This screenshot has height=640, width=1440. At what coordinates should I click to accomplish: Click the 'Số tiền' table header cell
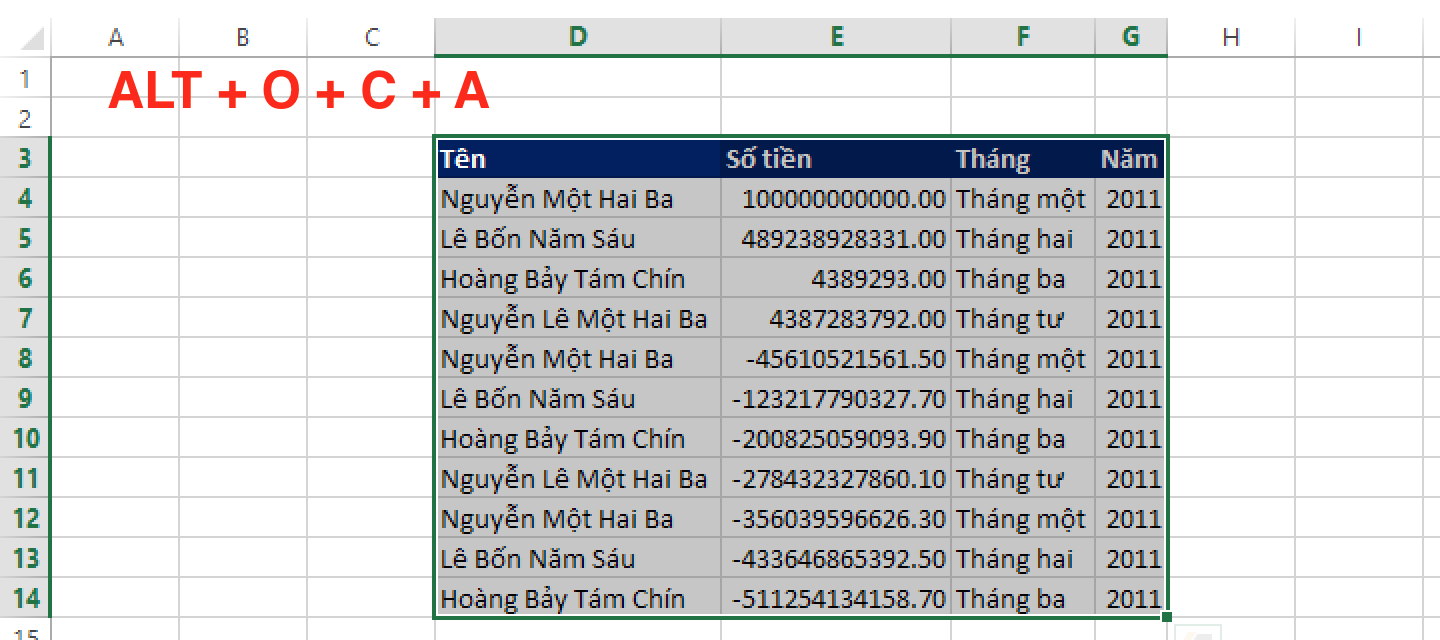pos(836,158)
